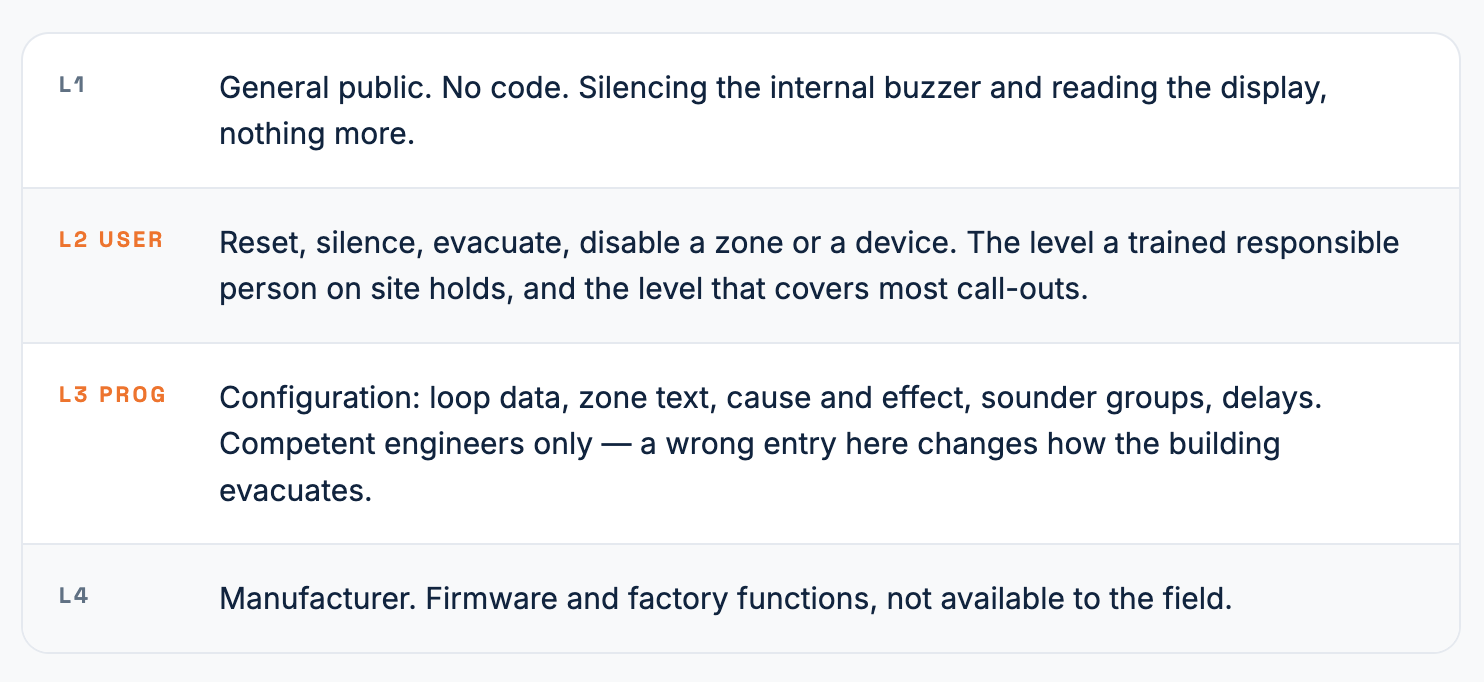1484x682 pixels.
Task: Select the orange L3 PROG label
Action: [113, 395]
